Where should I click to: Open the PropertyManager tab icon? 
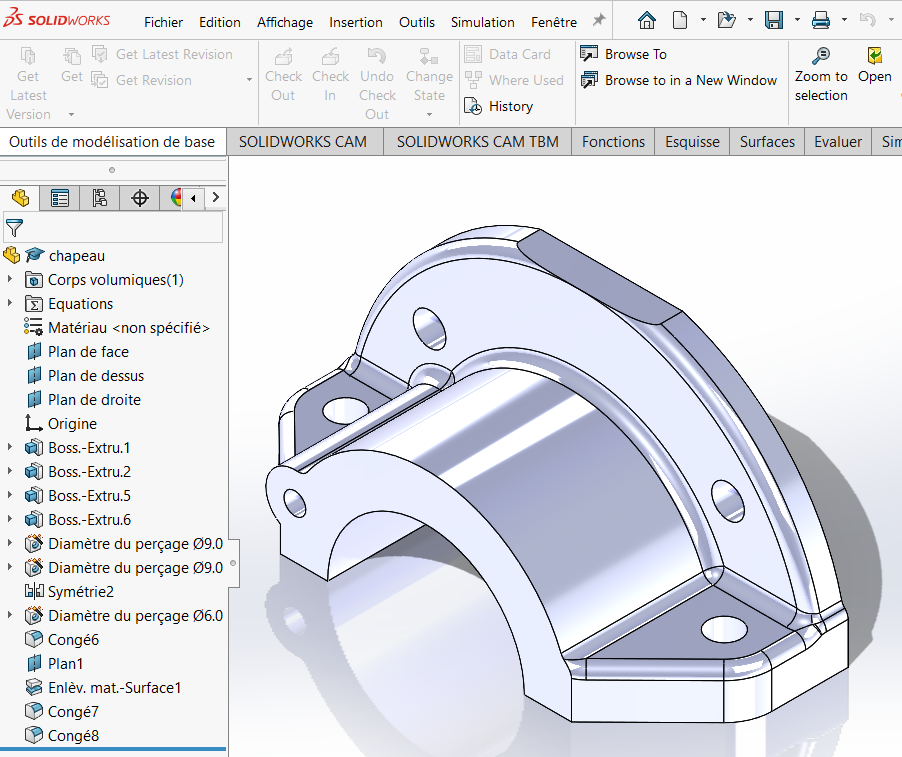(60, 198)
